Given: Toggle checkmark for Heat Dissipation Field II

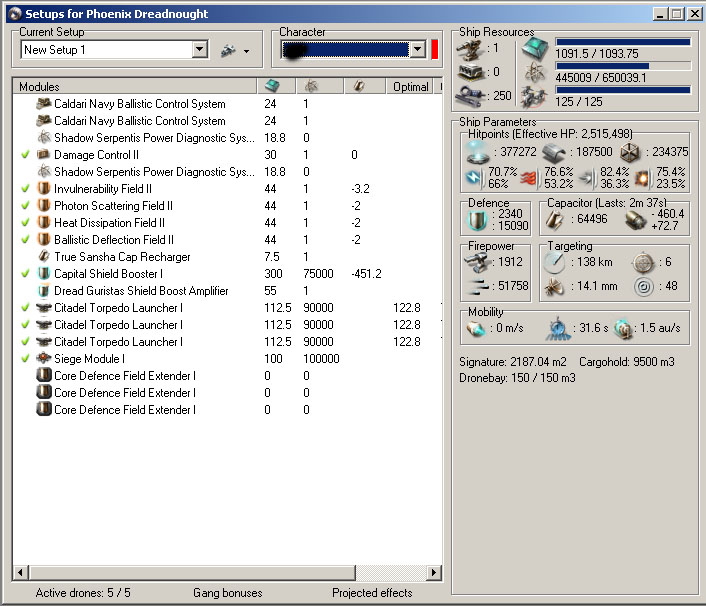Looking at the screenshot, I should 26,222.
